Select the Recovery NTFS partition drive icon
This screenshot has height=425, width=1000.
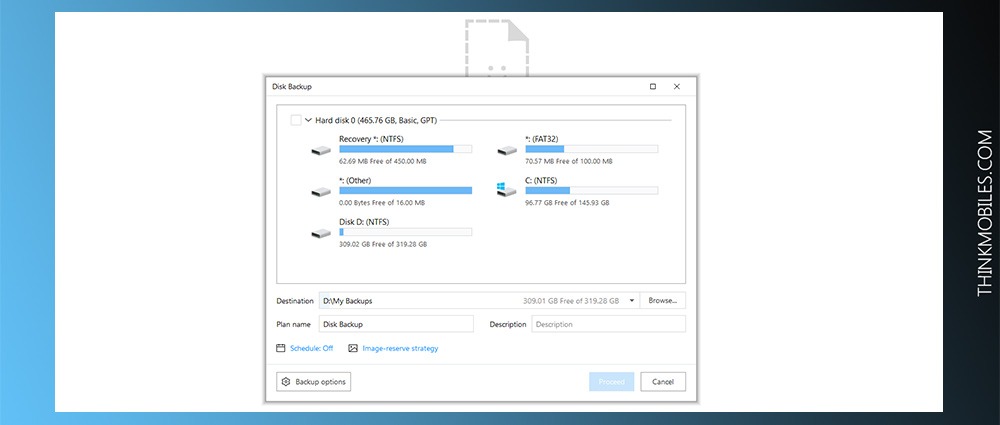click(321, 151)
